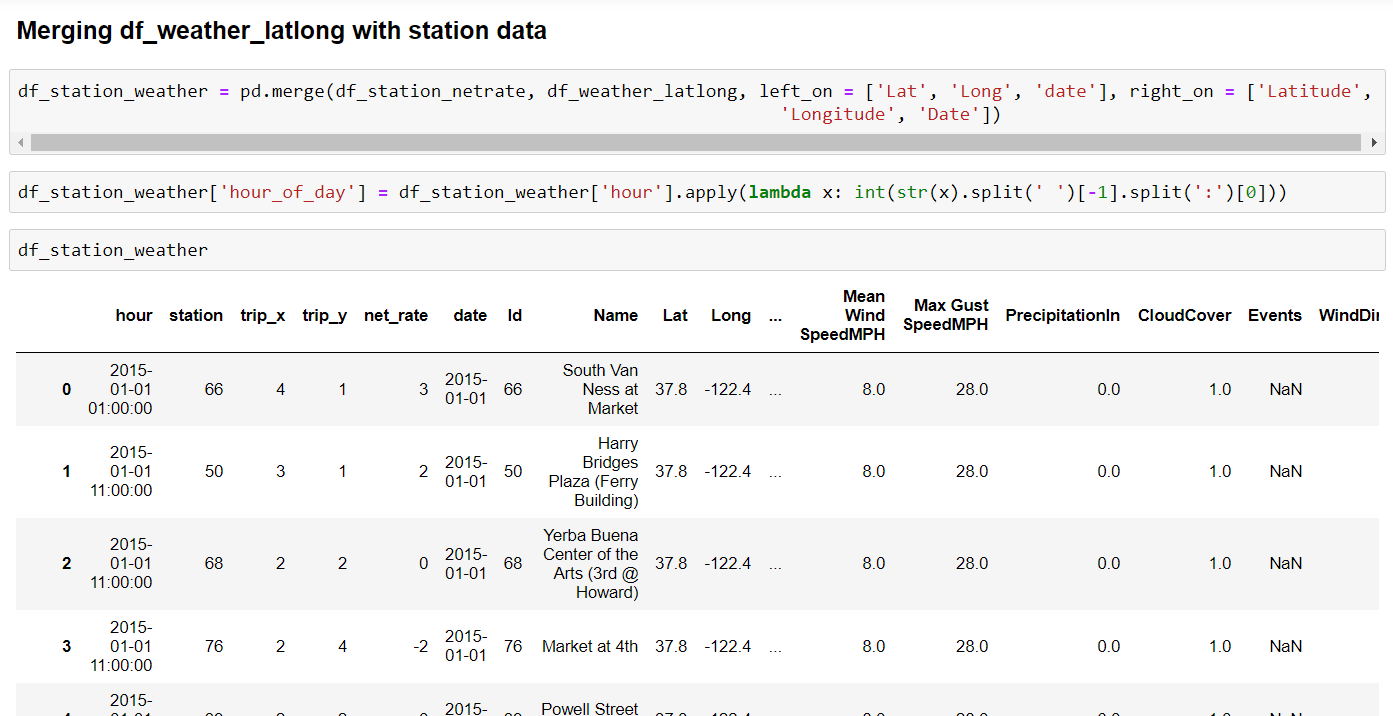This screenshot has height=716, width=1393.
Task: Click the 'Max Gust SpeedMPH' column header
Action: (946, 316)
